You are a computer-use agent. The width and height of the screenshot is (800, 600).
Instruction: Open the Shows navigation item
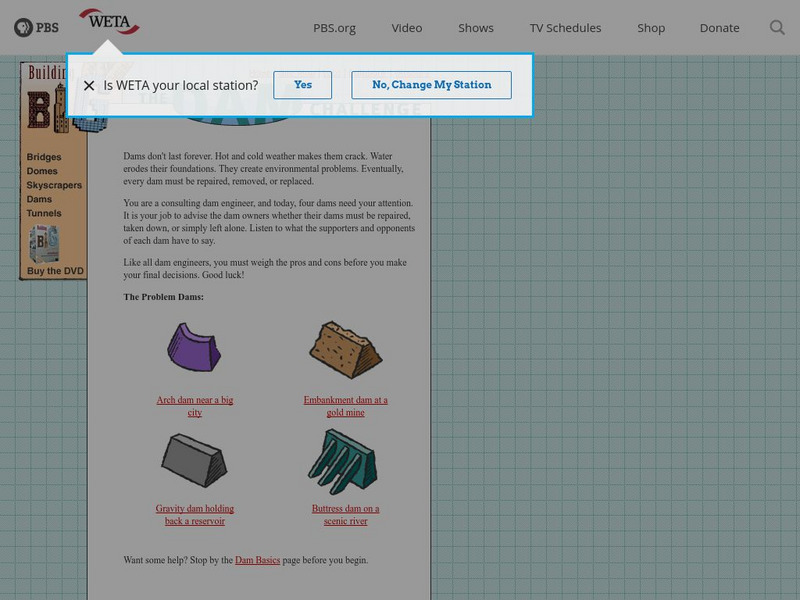click(476, 28)
